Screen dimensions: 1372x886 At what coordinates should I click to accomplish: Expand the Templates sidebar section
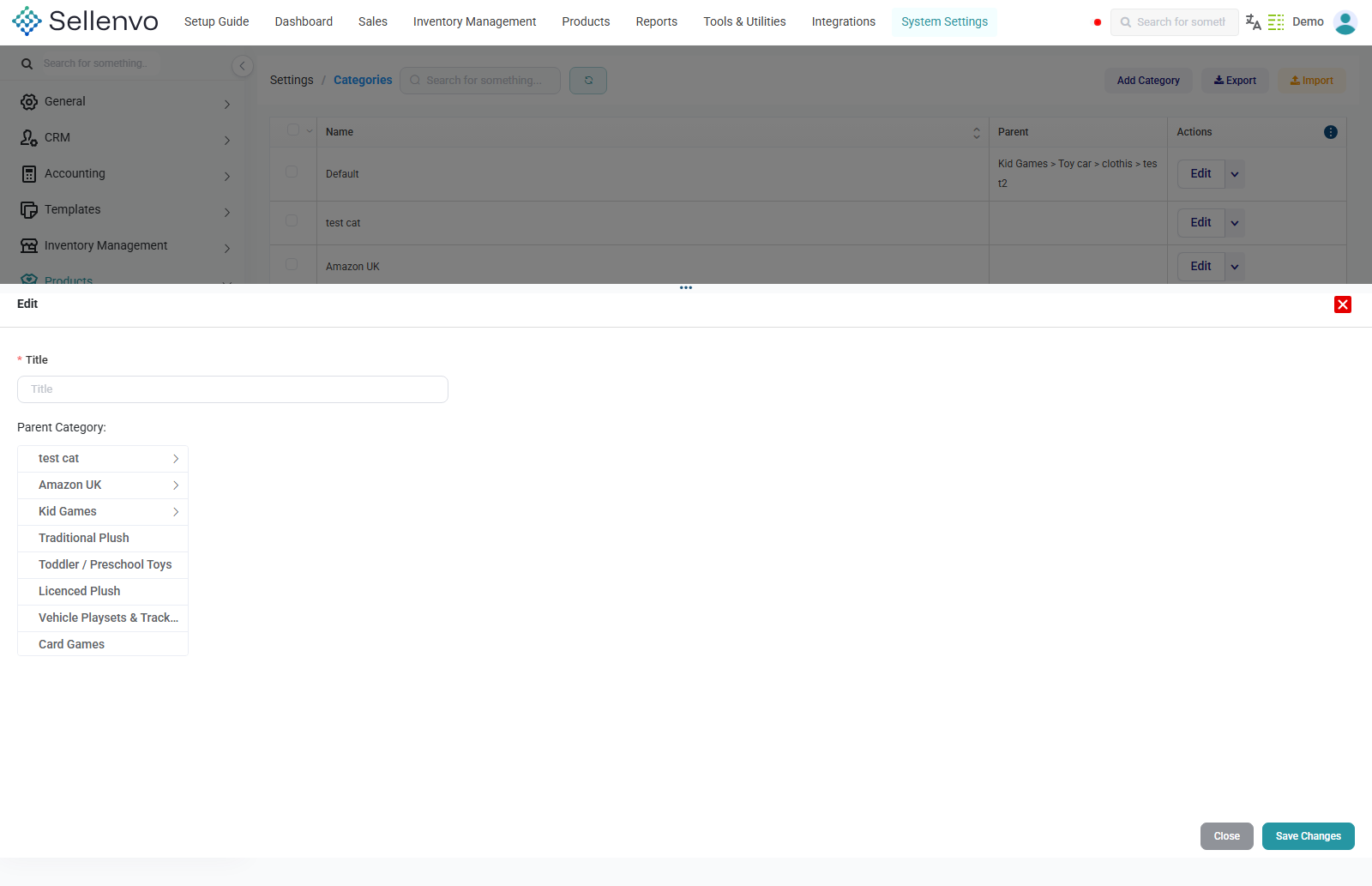(227, 213)
